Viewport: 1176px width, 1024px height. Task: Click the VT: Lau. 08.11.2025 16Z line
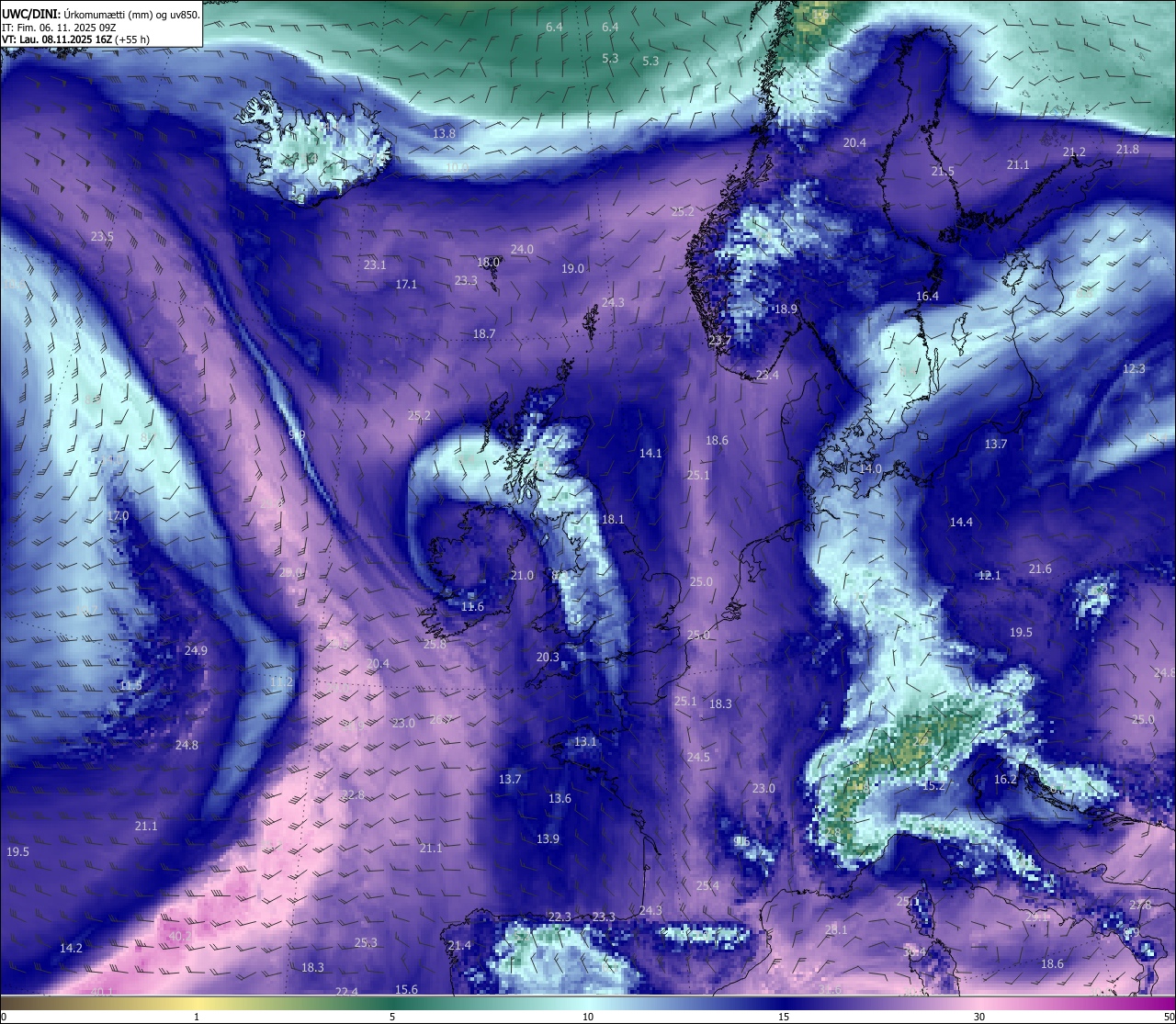[x=75, y=39]
